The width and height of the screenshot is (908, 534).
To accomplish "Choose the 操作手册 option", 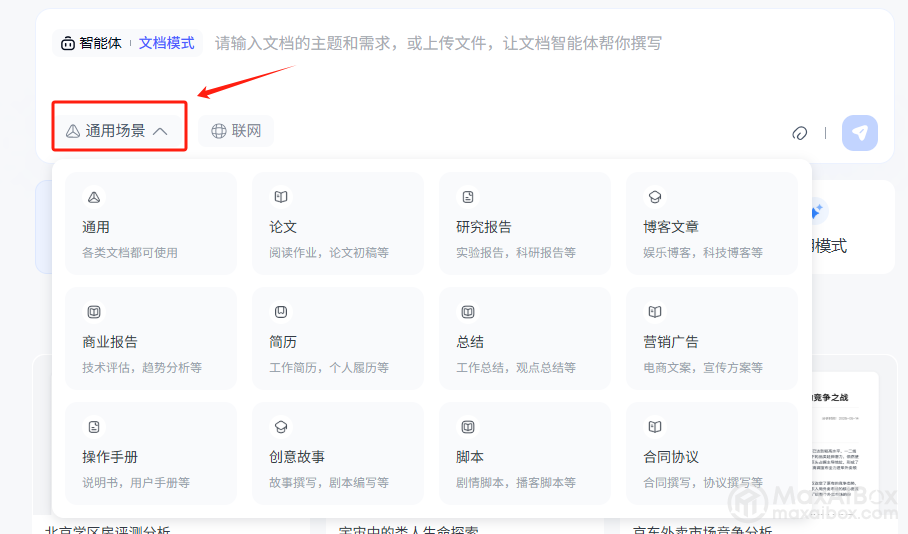I will tap(151, 453).
